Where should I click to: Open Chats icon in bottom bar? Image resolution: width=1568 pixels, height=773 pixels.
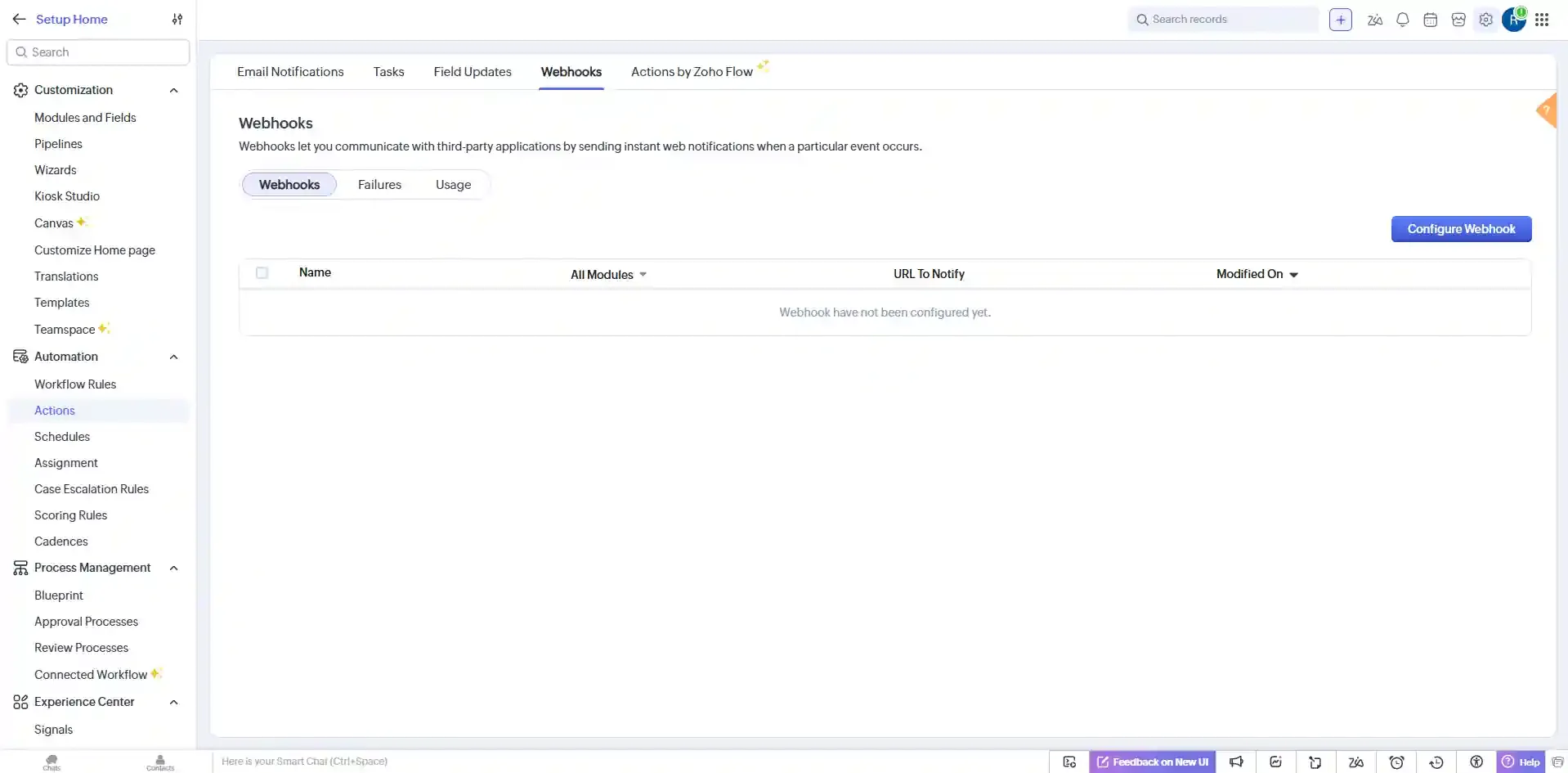coord(52,762)
